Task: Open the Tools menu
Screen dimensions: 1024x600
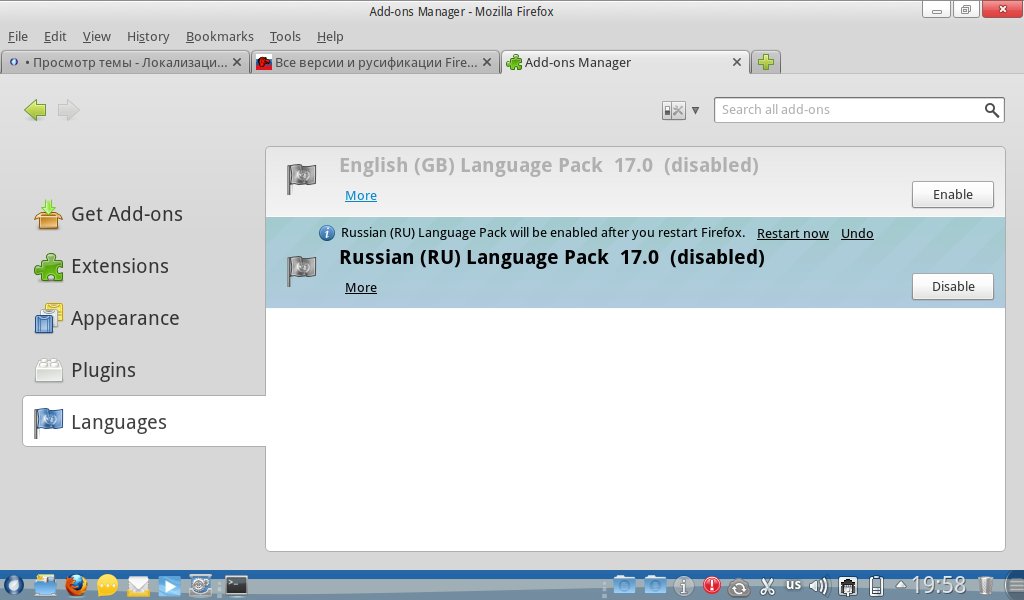Action: 285,37
